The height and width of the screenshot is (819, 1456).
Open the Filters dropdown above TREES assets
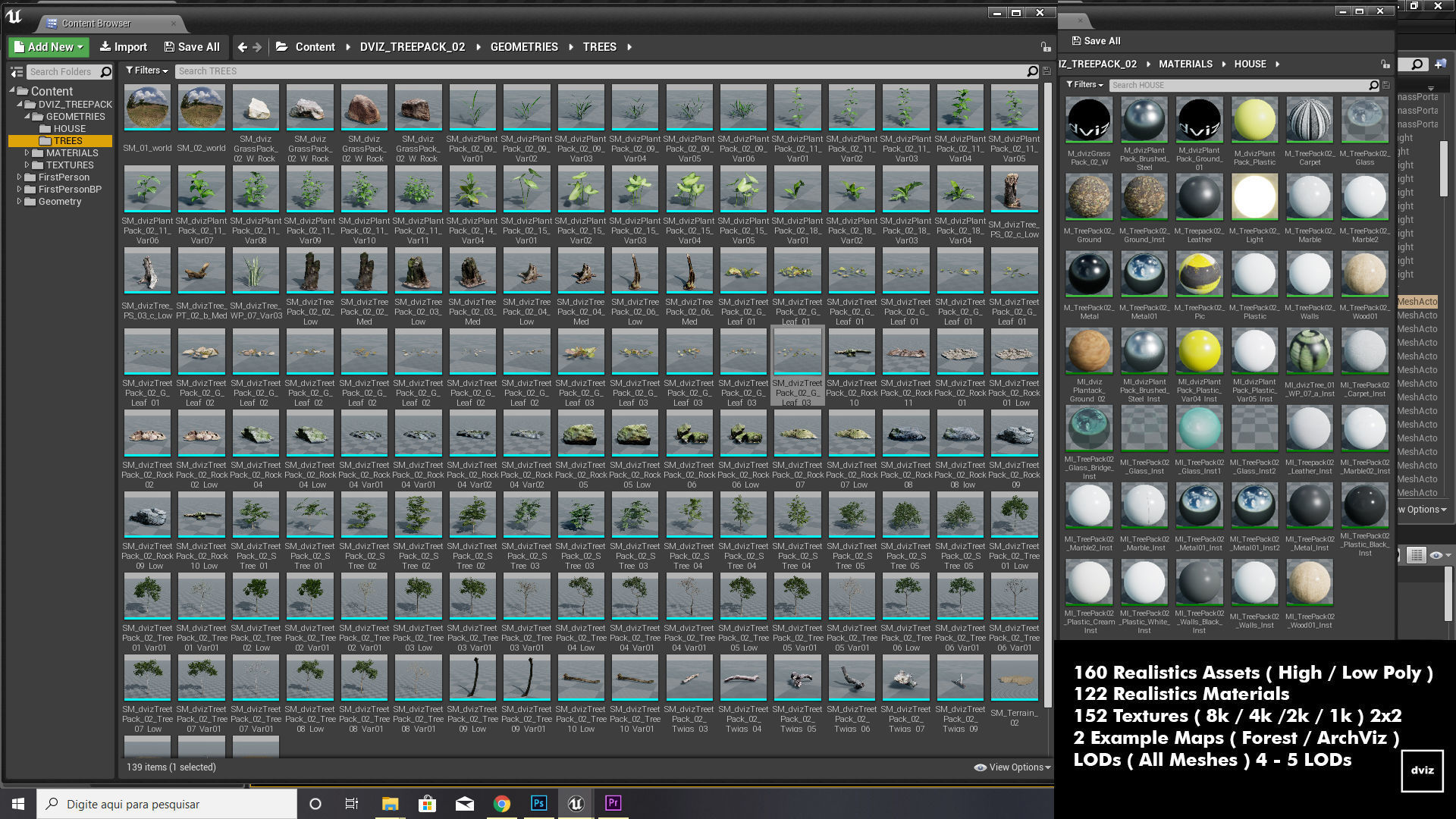point(146,71)
